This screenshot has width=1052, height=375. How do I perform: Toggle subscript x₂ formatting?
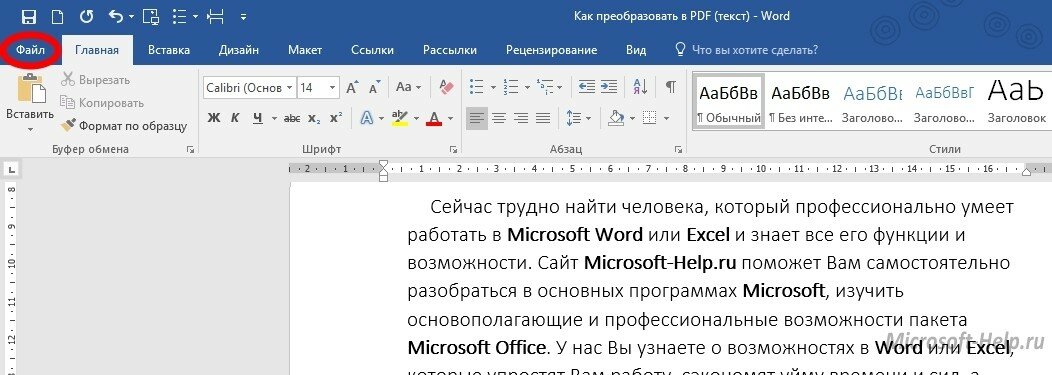pos(314,118)
